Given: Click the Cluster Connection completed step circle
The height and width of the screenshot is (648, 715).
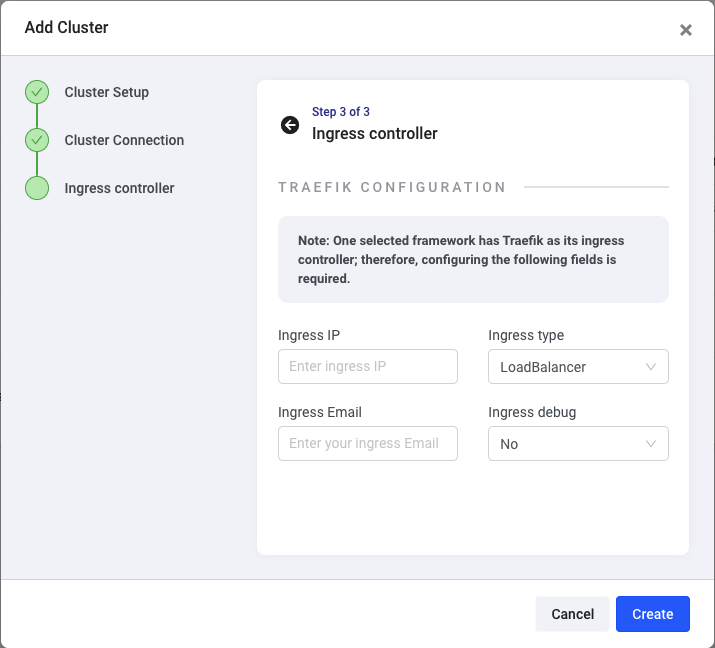Looking at the screenshot, I should pos(37,140).
